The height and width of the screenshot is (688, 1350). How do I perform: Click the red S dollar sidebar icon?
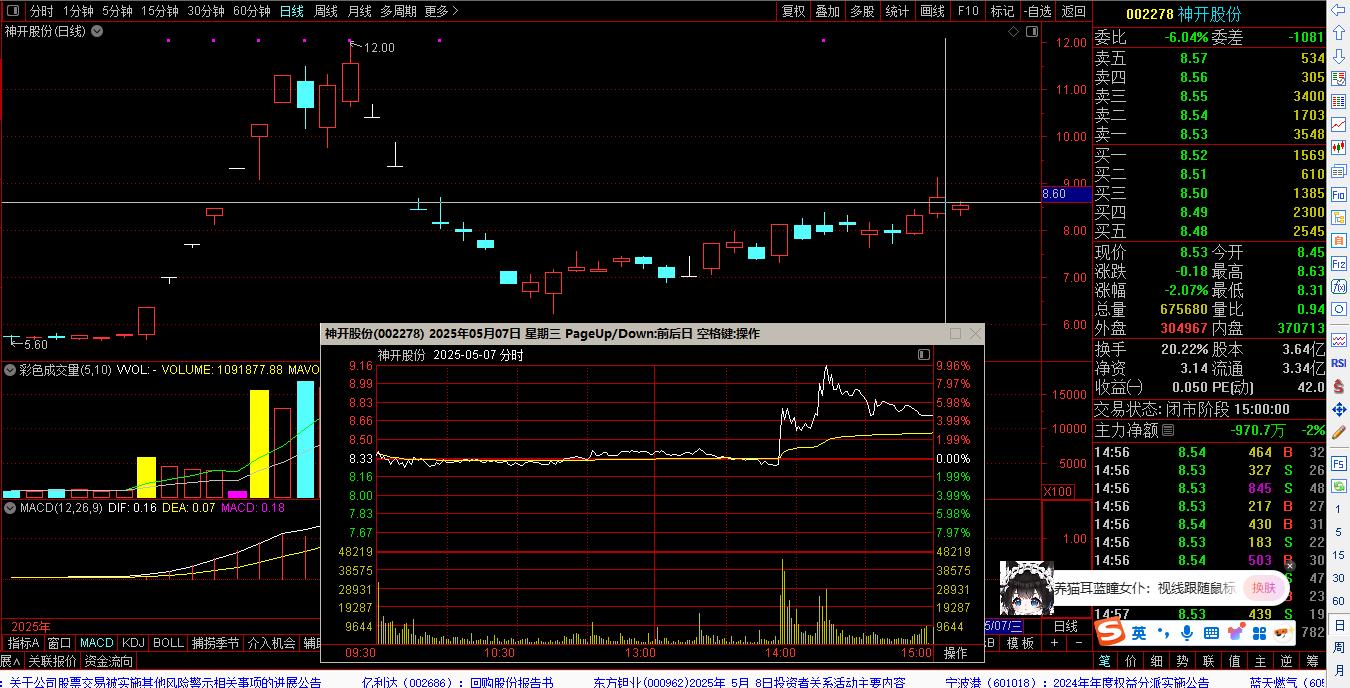pos(1339,386)
